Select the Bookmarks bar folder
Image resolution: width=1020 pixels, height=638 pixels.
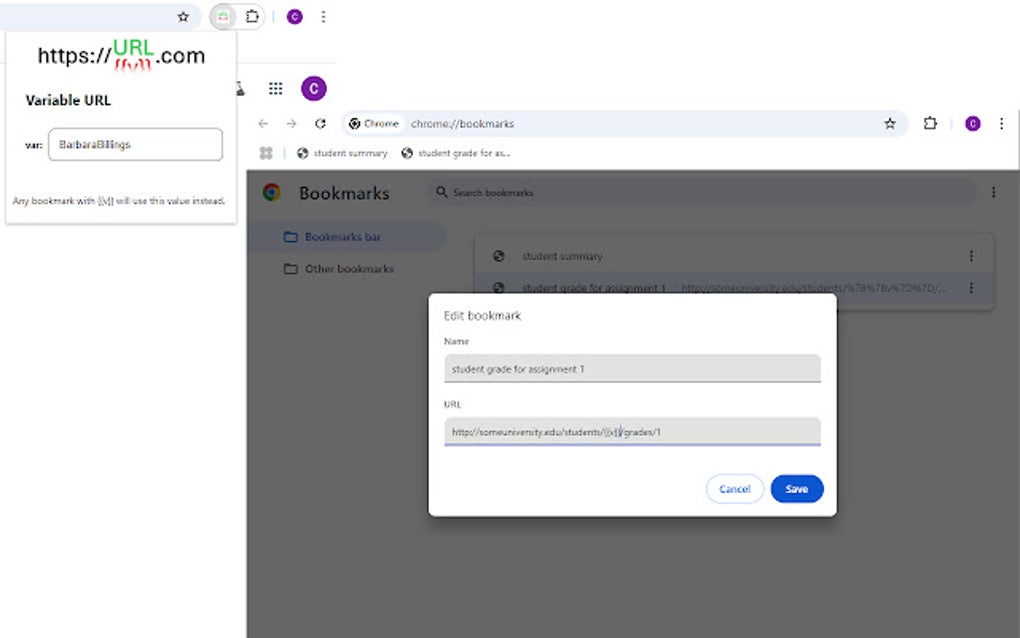click(x=347, y=237)
